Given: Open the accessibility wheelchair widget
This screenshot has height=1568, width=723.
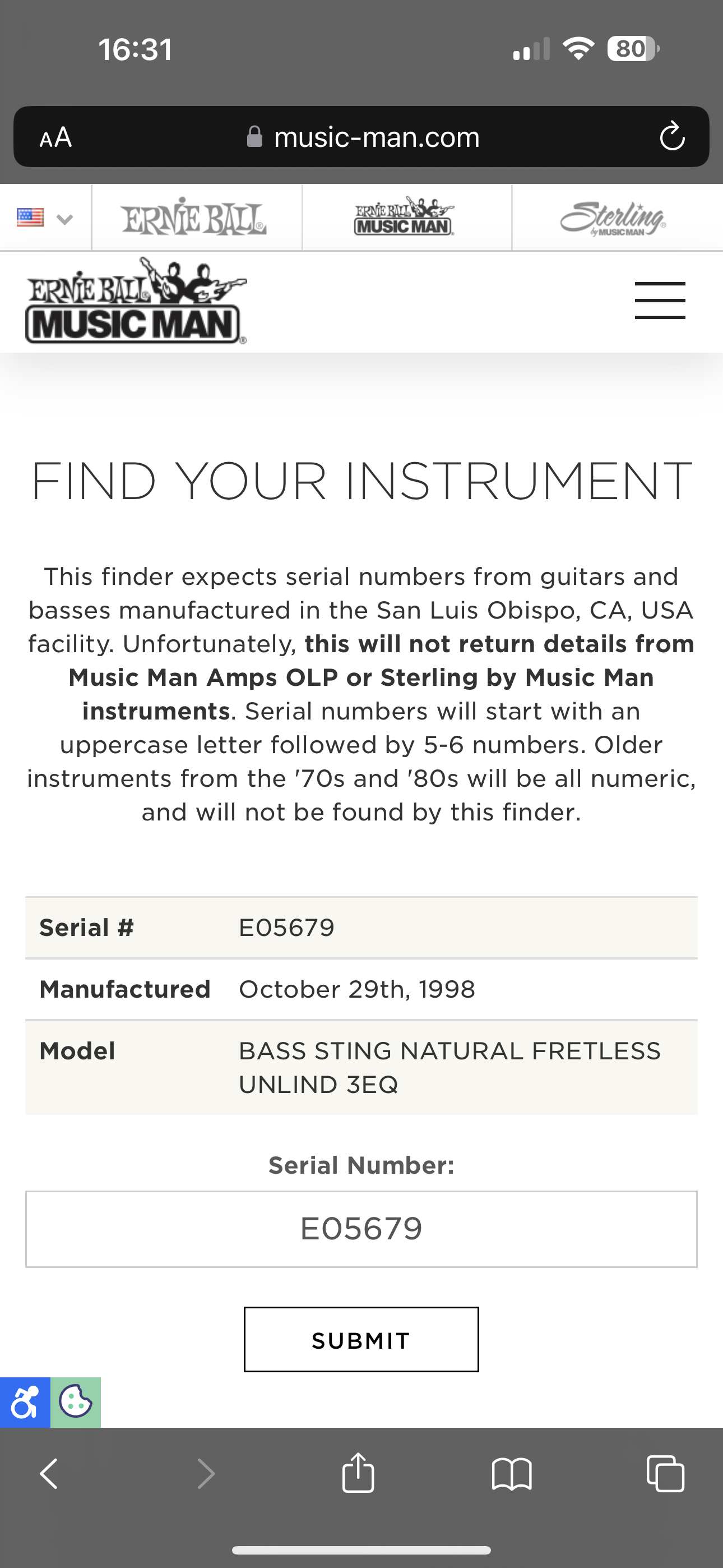Looking at the screenshot, I should pos(25,1403).
